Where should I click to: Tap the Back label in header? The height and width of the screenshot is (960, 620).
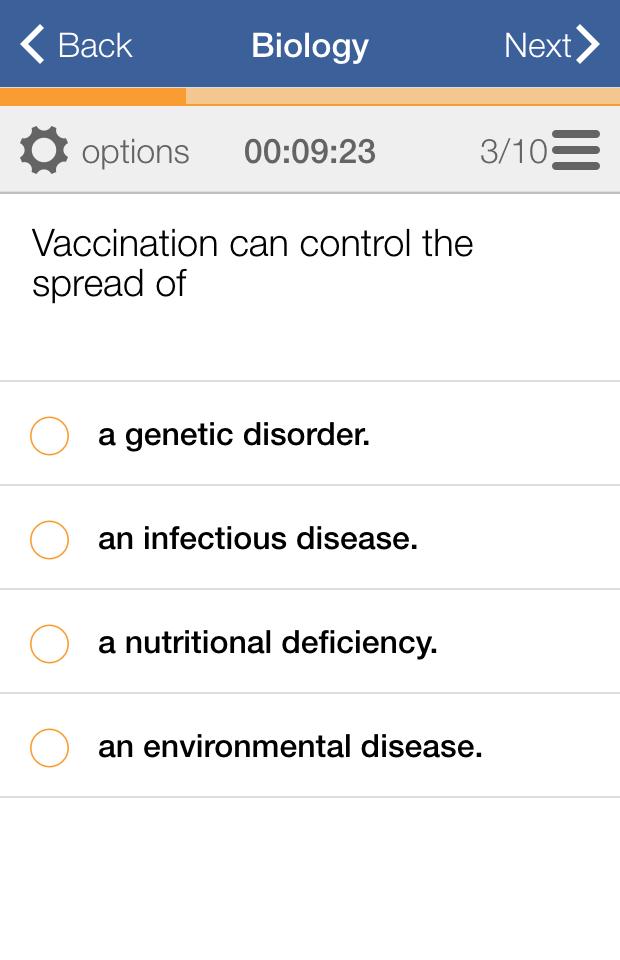click(95, 45)
